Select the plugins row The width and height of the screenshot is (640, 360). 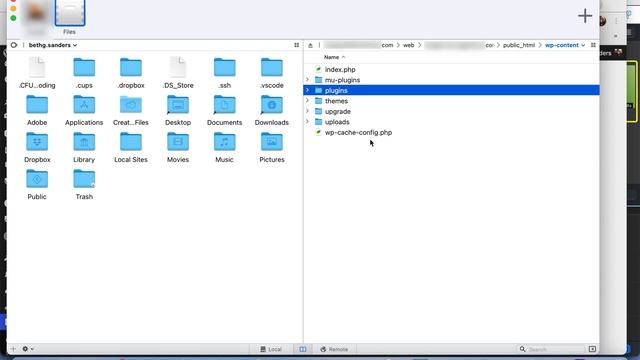coord(451,90)
